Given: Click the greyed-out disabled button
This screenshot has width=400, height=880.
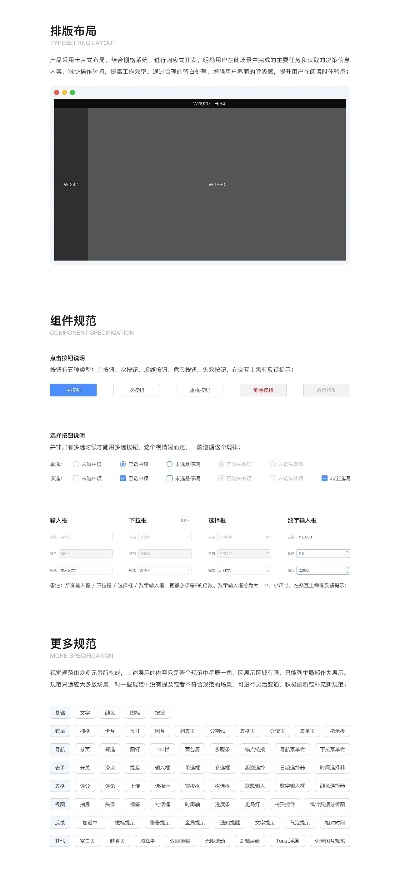Looking at the screenshot, I should pyautogui.click(x=326, y=390).
